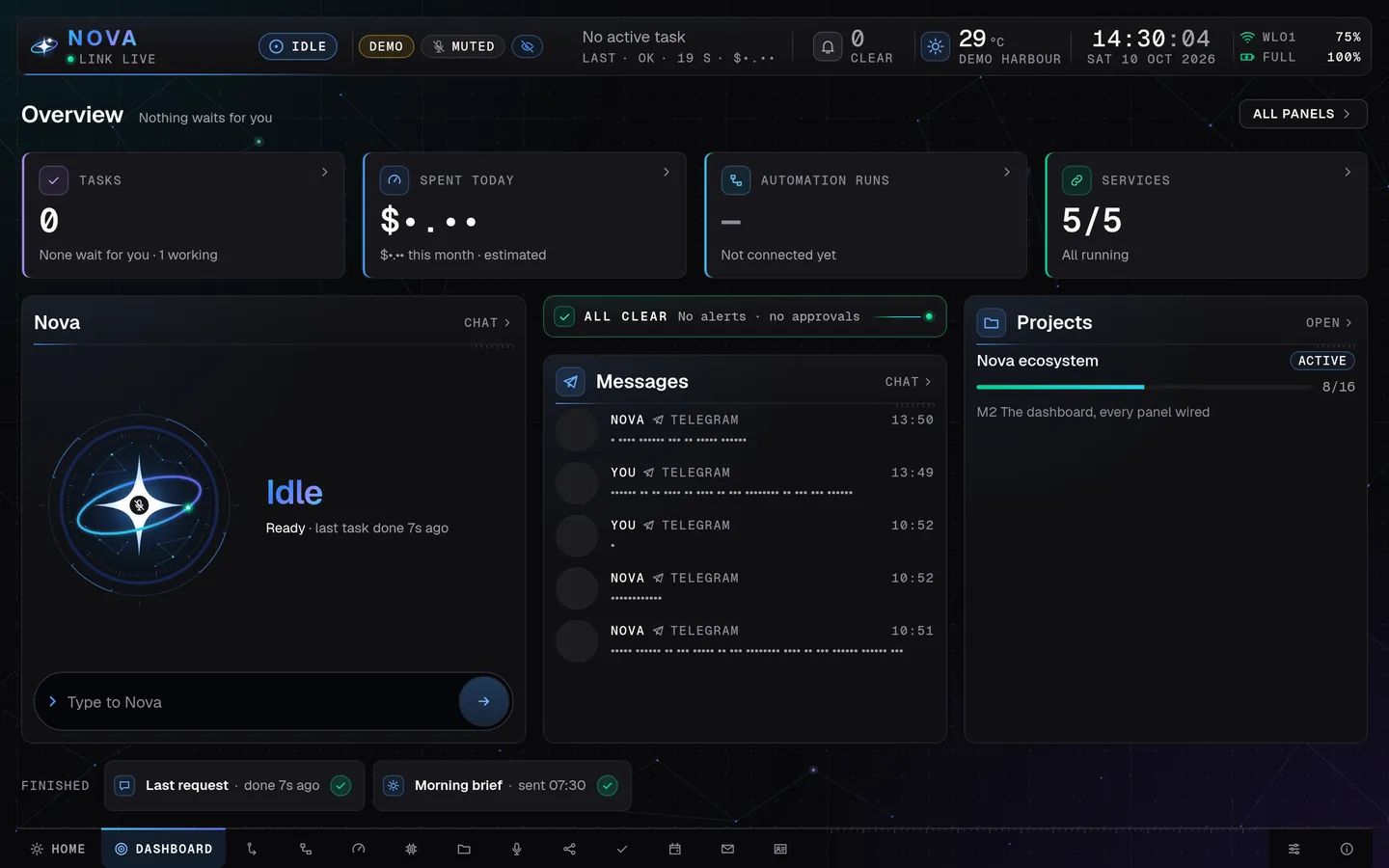Open the YOU Telegram message from 13:49
Viewport: 1389px width, 868px height.
pyautogui.click(x=745, y=482)
